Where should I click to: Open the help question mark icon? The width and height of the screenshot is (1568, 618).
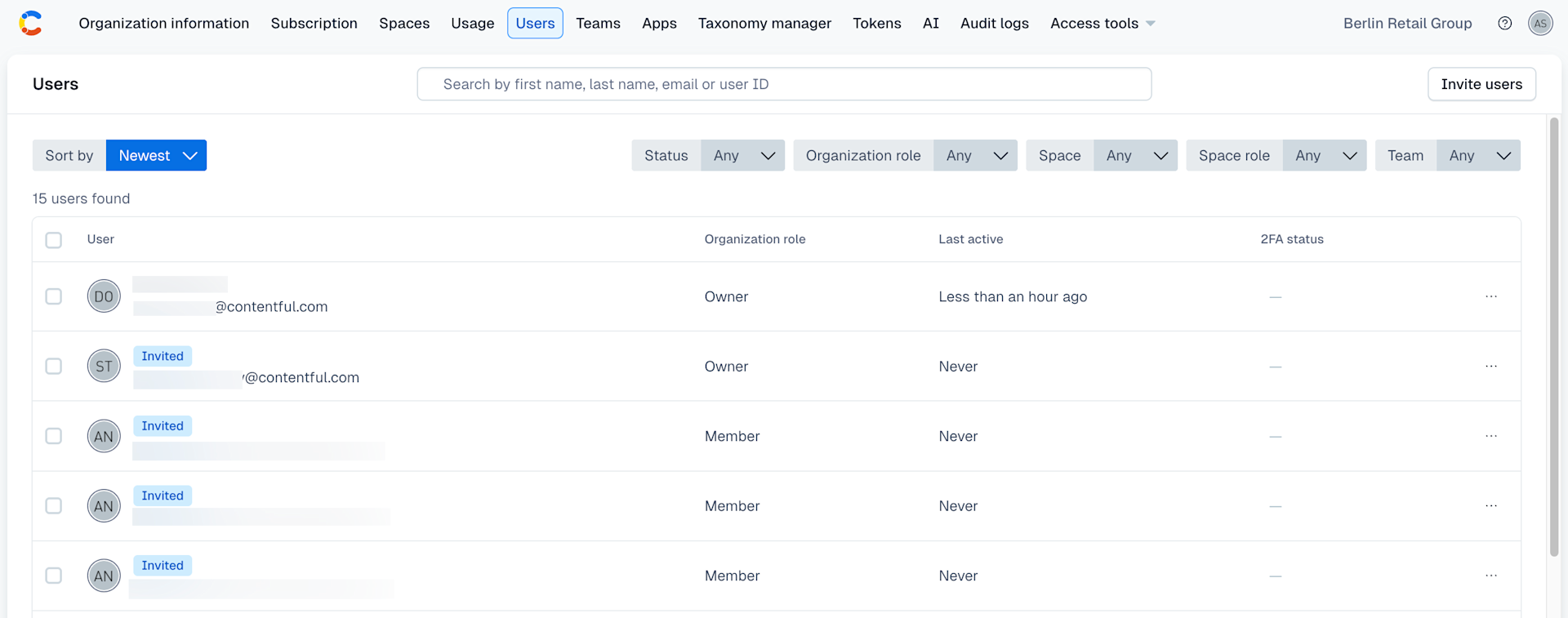tap(1504, 23)
